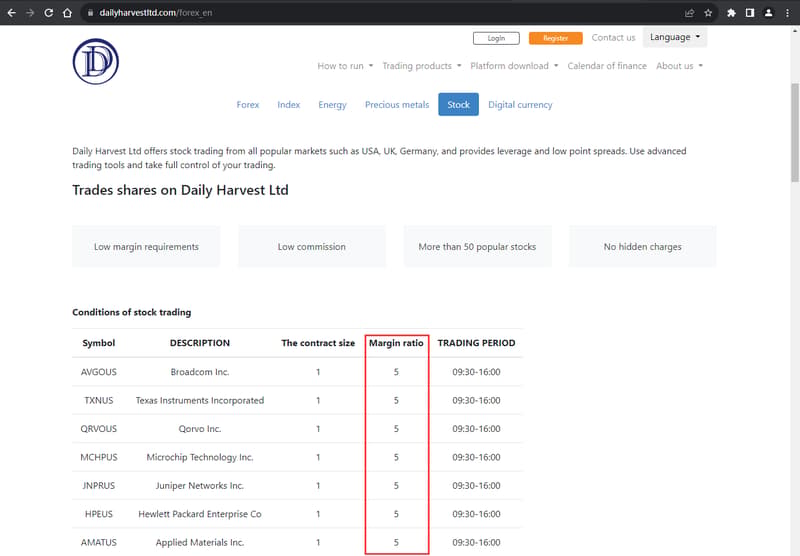Click the Low commission card
Screen dimensions: 800x556
(312, 246)
